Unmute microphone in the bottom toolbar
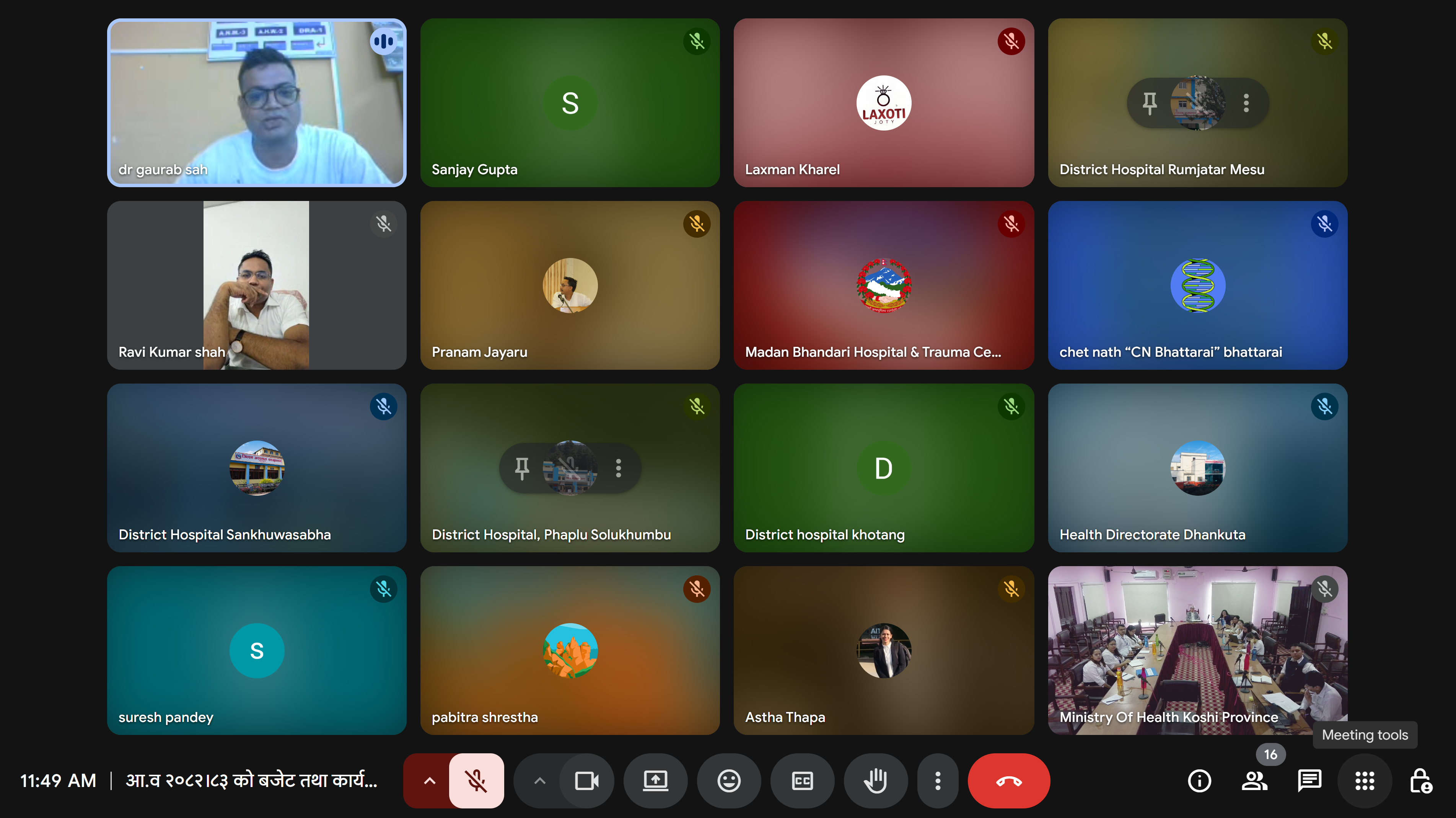This screenshot has width=1456, height=818. (x=476, y=780)
